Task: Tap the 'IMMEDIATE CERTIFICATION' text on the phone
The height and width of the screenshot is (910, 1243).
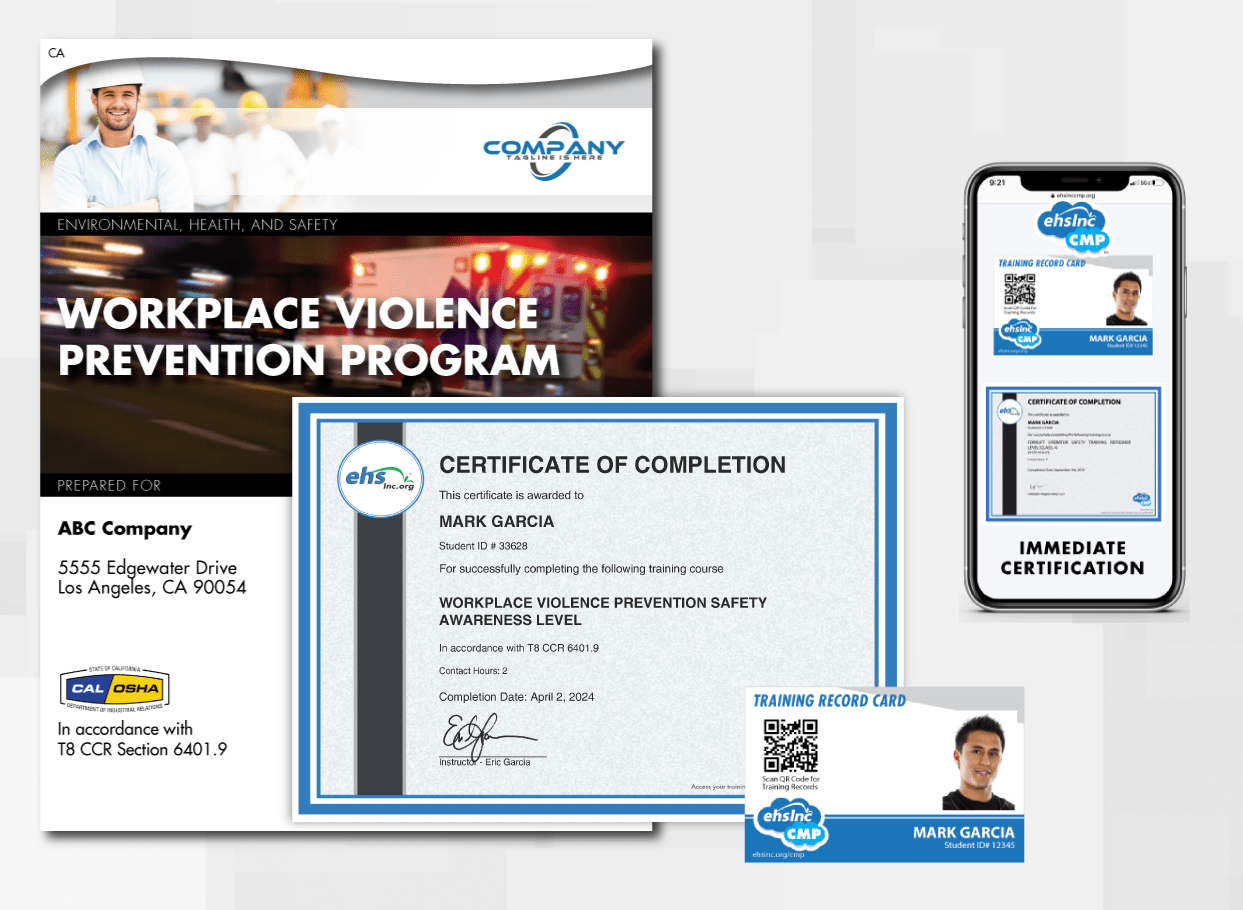Action: (1072, 558)
